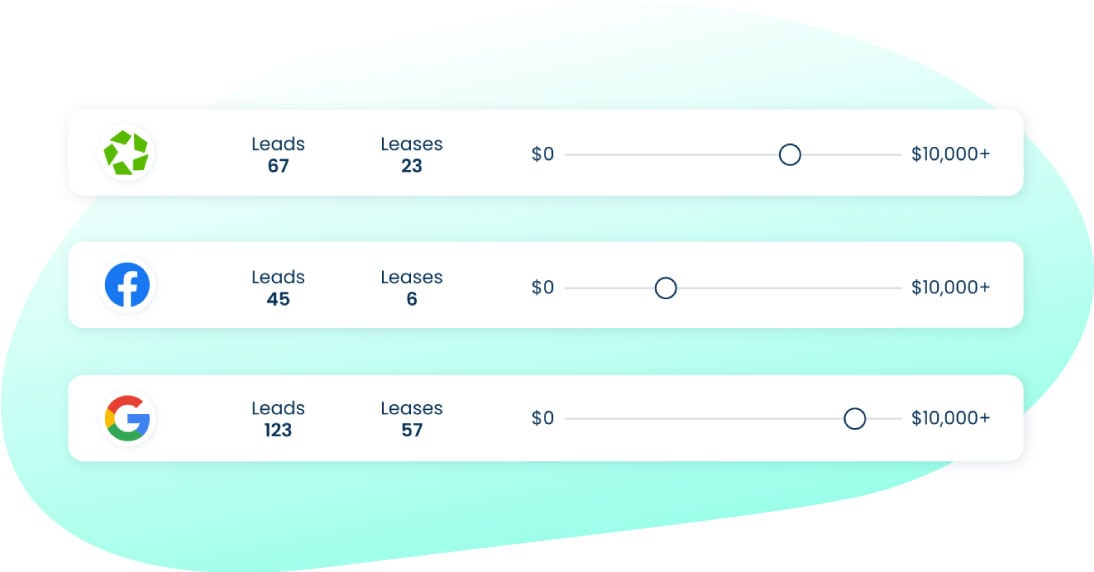Viewport: 1094px width, 572px height.
Task: Select the 45 leads count for Facebook
Action: pos(278,299)
